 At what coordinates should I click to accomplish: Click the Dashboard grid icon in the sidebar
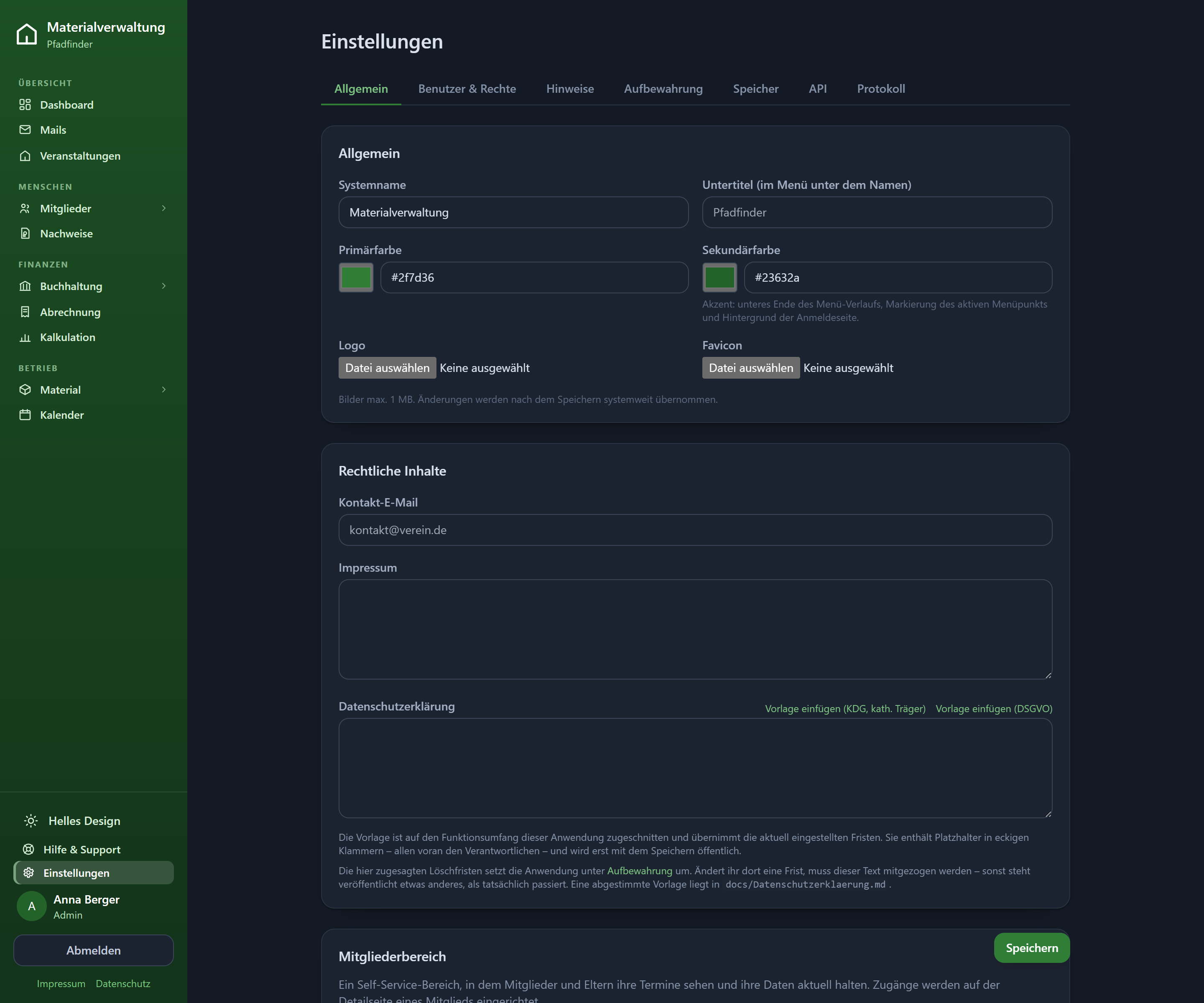click(25, 104)
